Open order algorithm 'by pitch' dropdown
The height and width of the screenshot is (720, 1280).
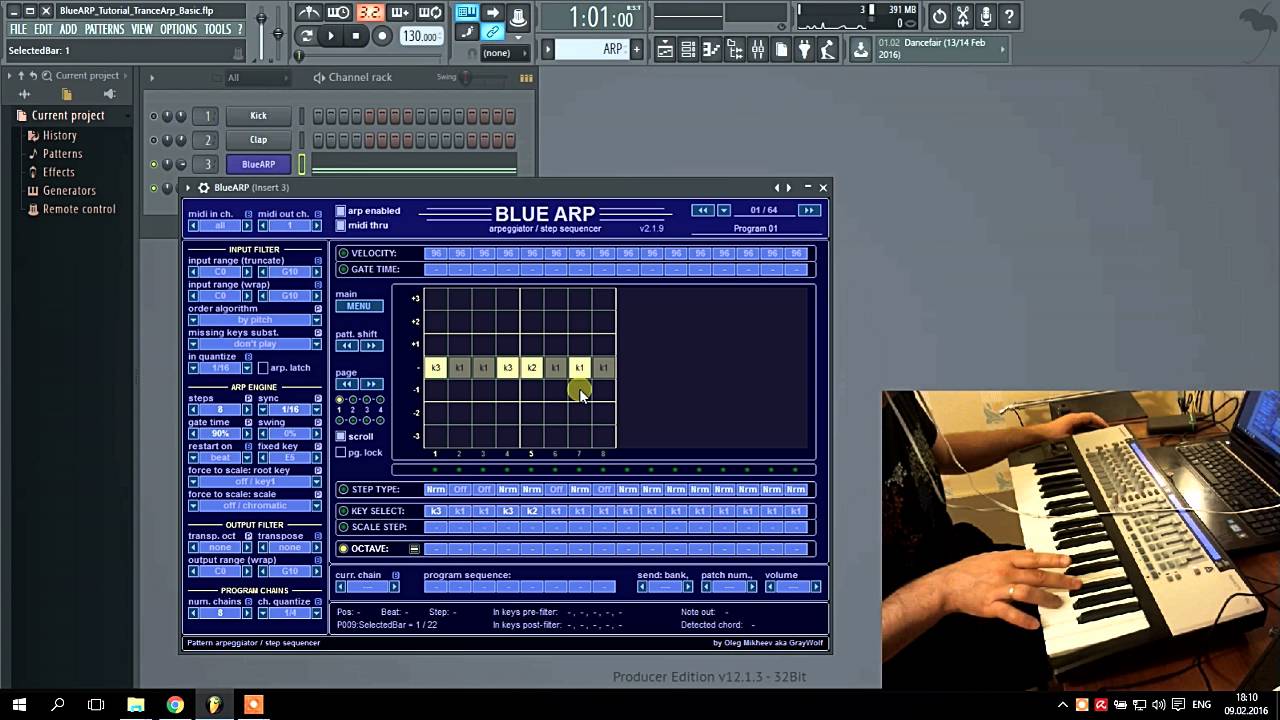tap(255, 320)
